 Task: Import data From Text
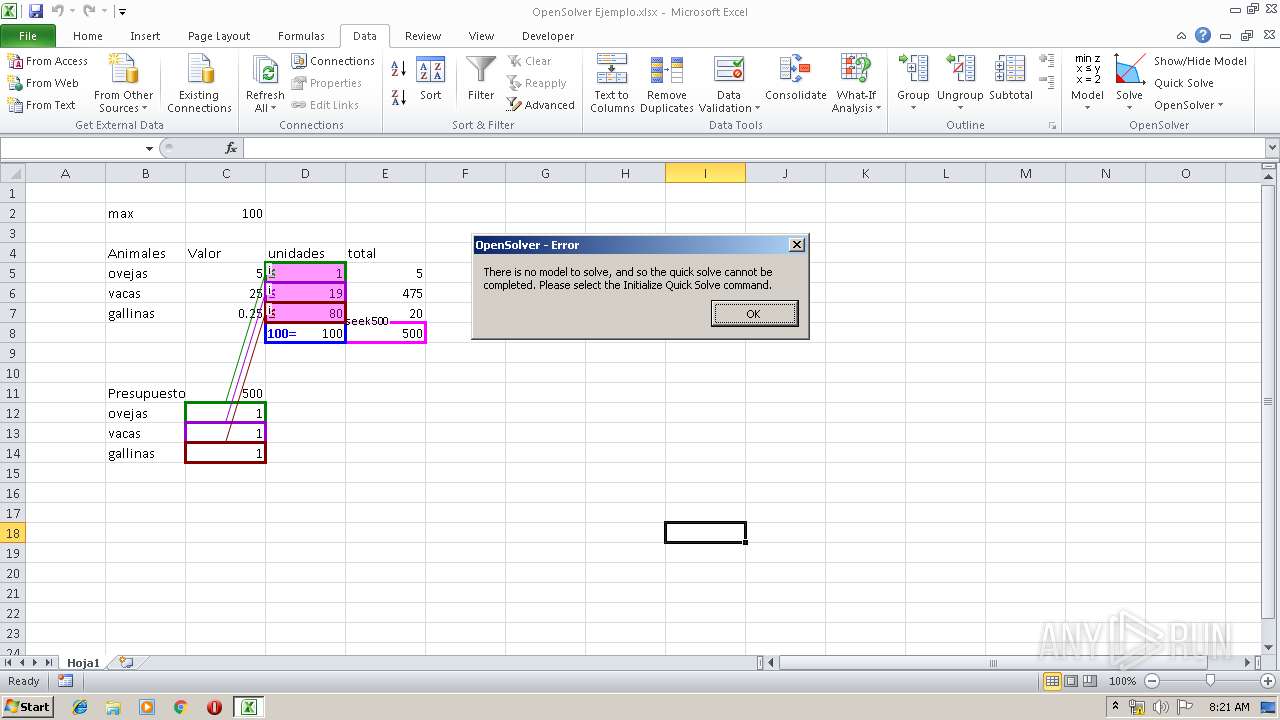click(42, 105)
